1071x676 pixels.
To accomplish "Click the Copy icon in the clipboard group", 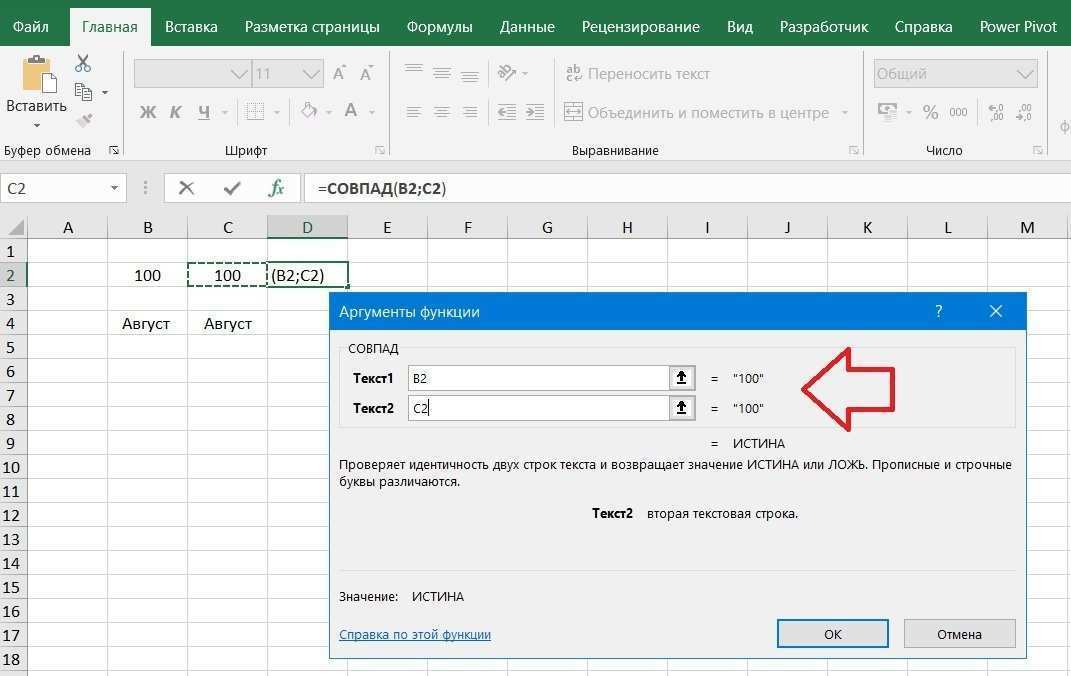I will click(83, 92).
